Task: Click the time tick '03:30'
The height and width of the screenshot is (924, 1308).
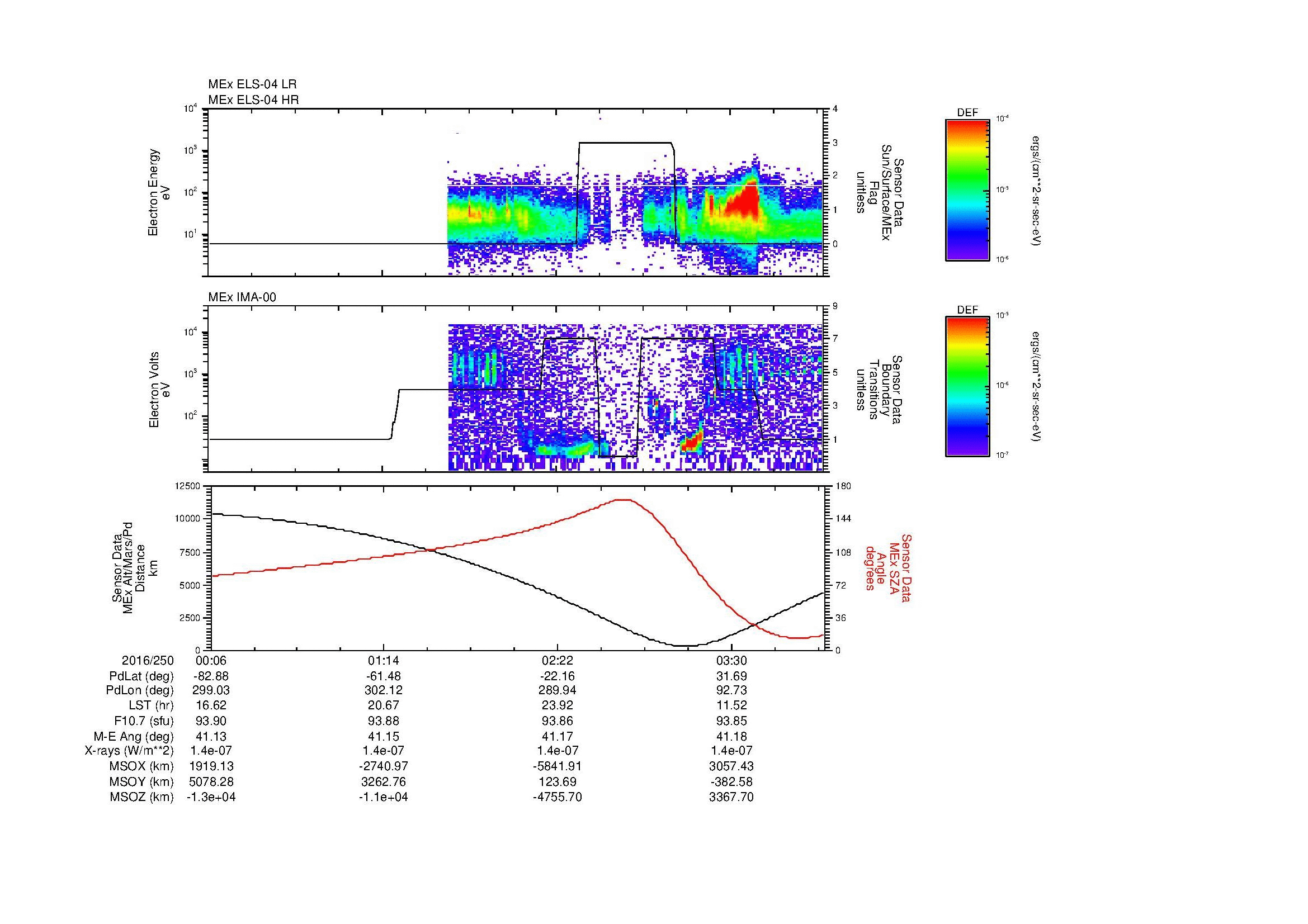Action: point(731,660)
